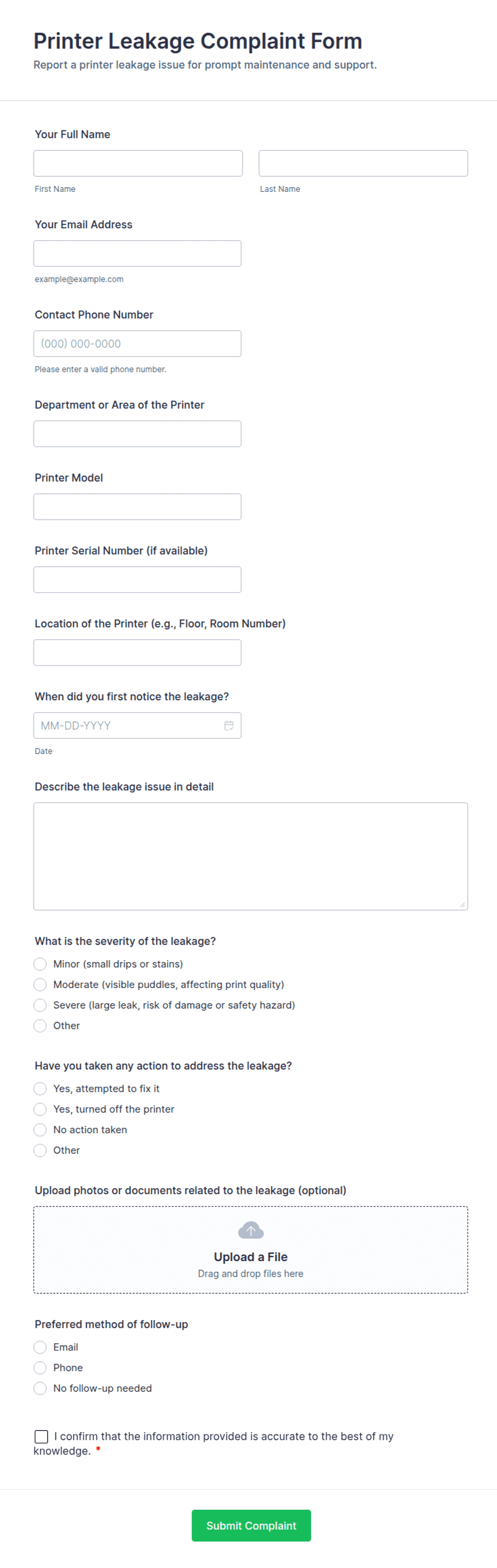
Task: Choose Email as follow-up method
Action: pos(40,1348)
